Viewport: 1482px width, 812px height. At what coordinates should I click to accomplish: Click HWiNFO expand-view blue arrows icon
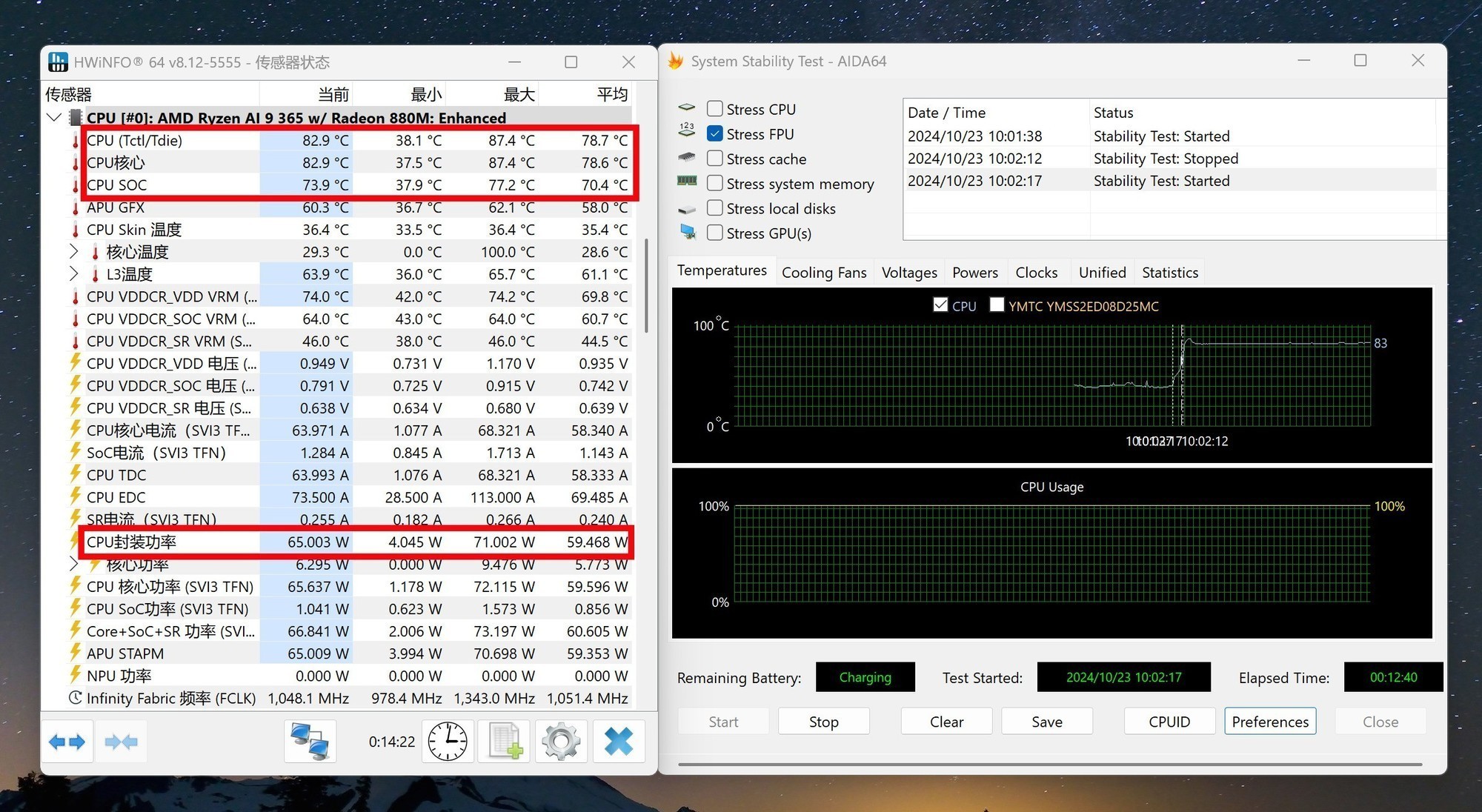(67, 741)
